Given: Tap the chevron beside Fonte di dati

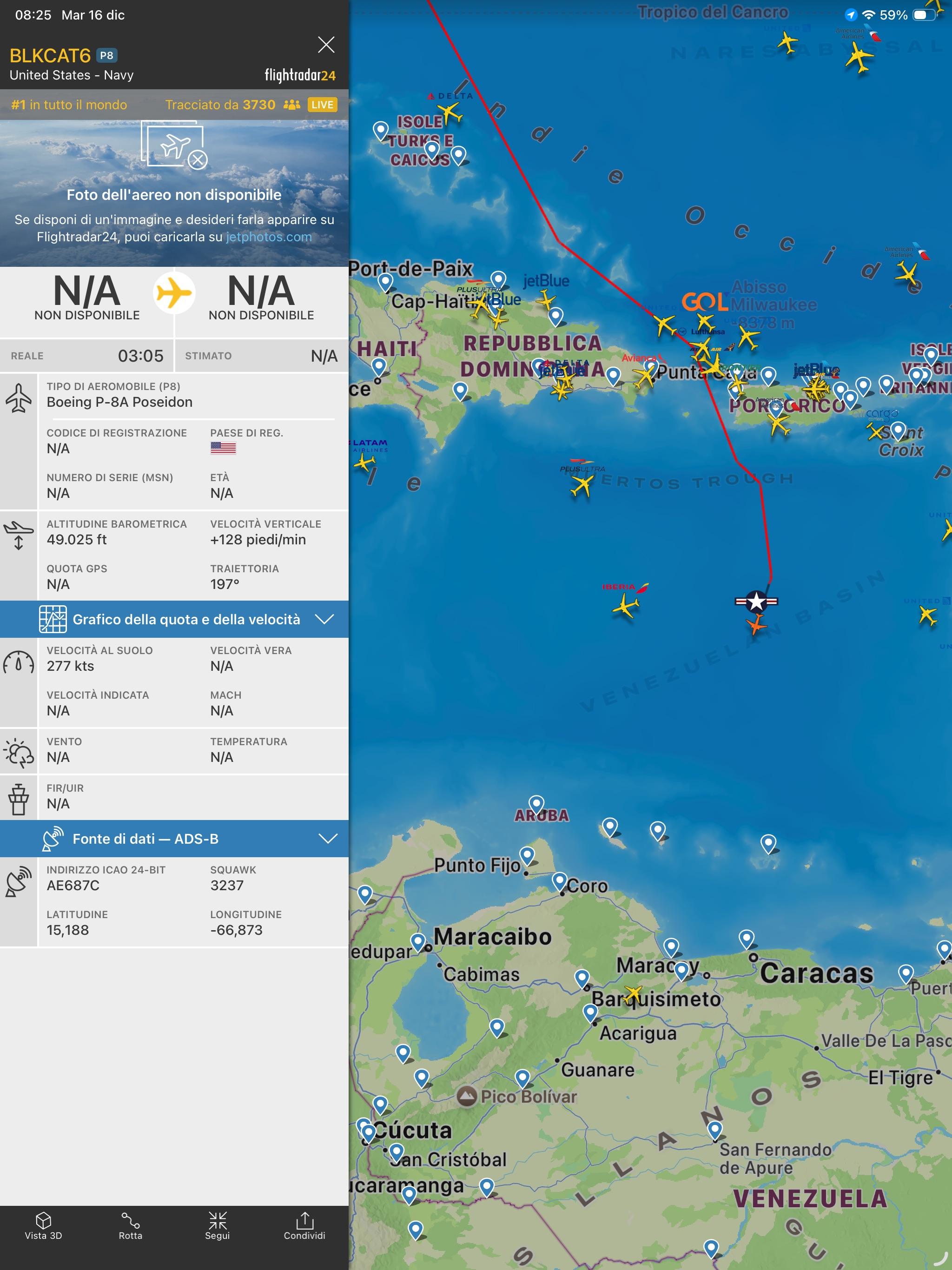Looking at the screenshot, I should point(327,839).
